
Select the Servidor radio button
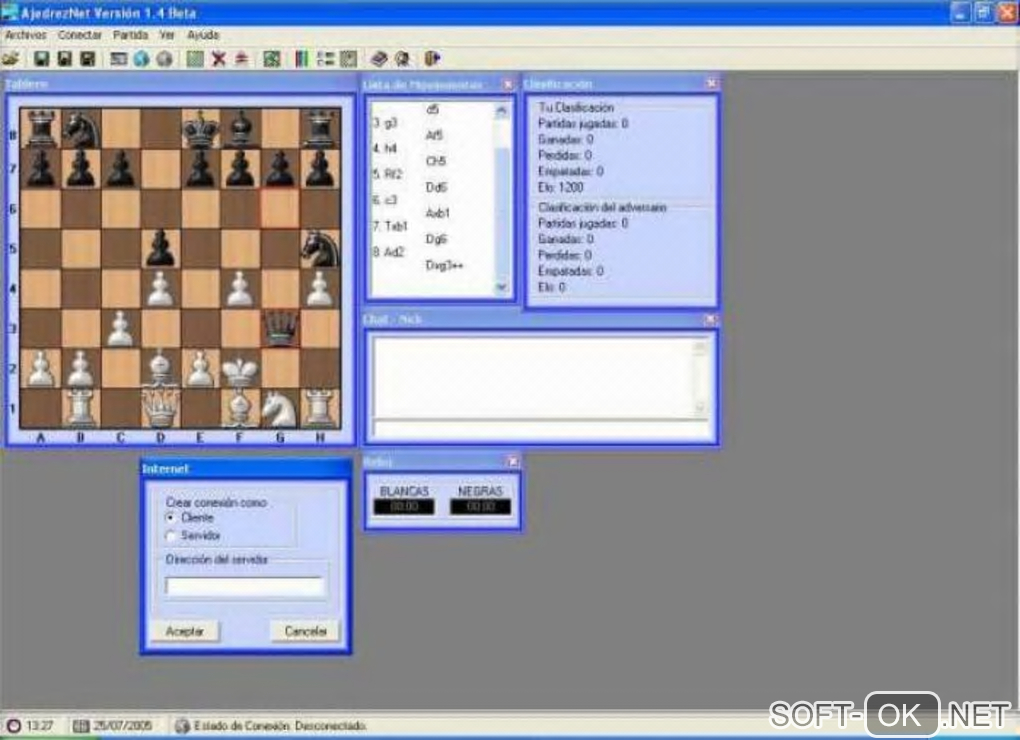click(170, 536)
